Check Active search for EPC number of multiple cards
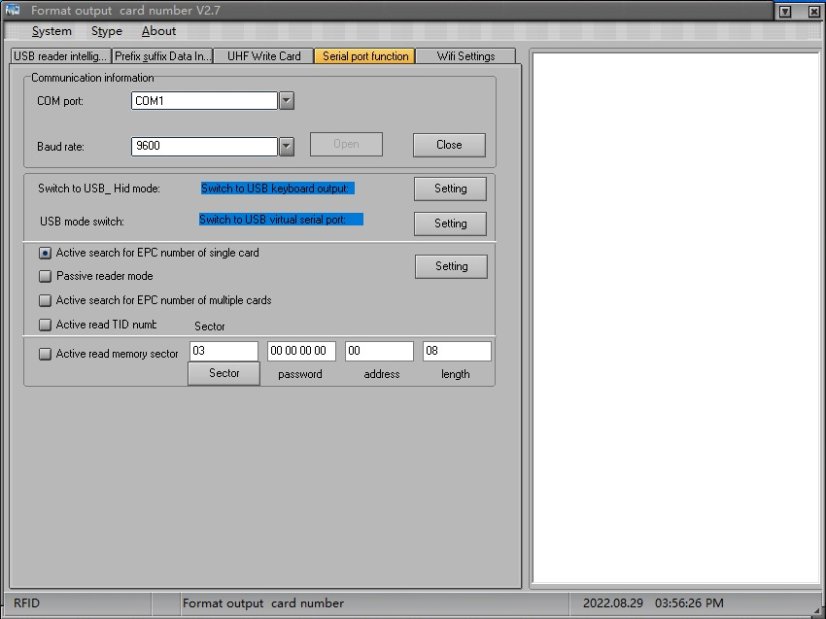826x619 pixels. [44, 300]
